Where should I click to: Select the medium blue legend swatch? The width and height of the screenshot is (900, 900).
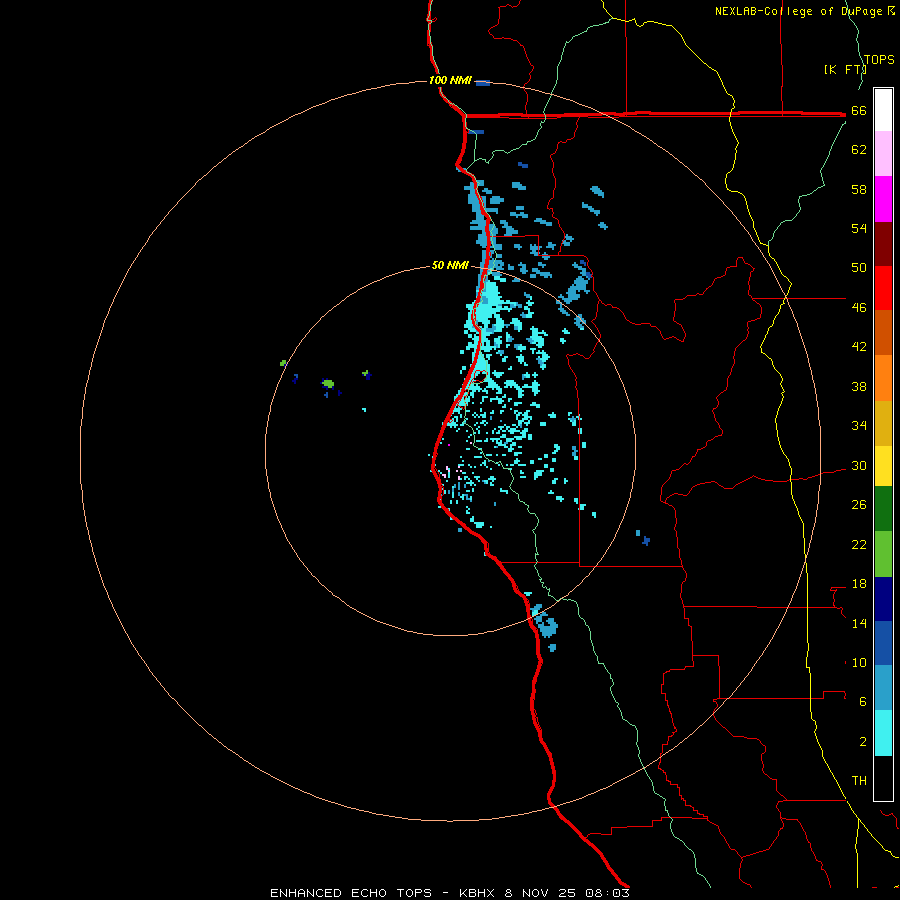(x=883, y=643)
